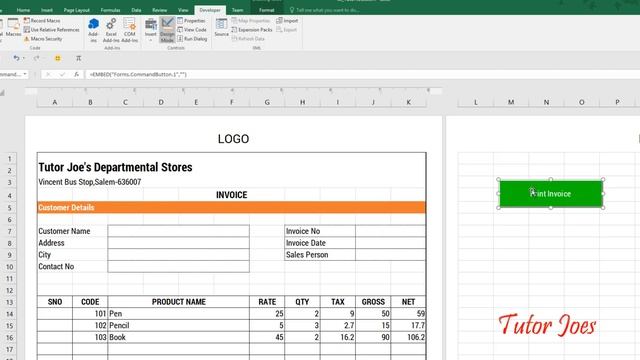Open control Properties

pos(191,20)
